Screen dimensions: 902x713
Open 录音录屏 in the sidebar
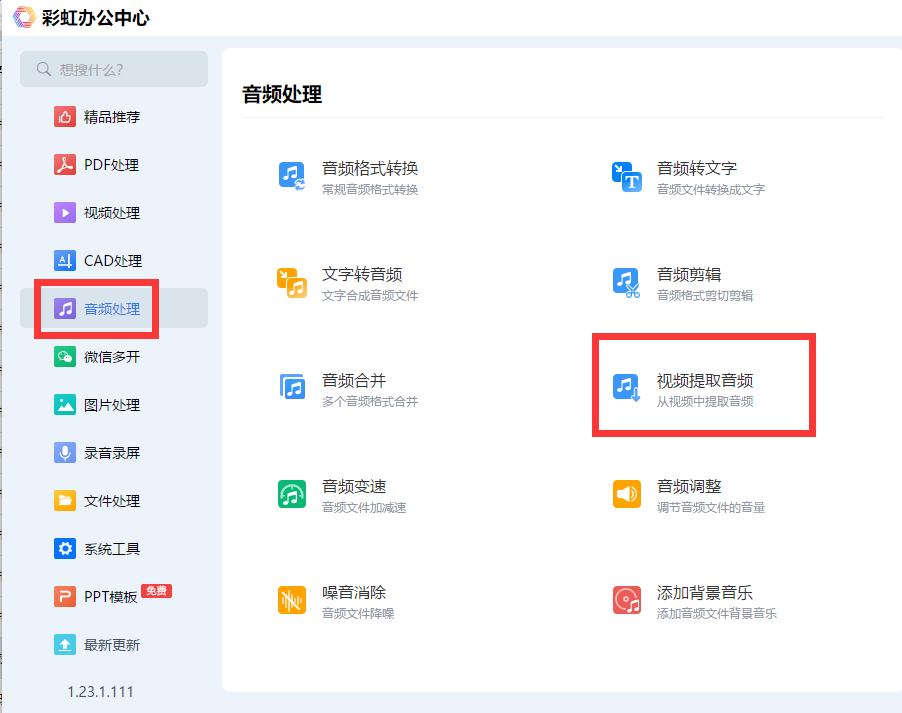coord(112,453)
